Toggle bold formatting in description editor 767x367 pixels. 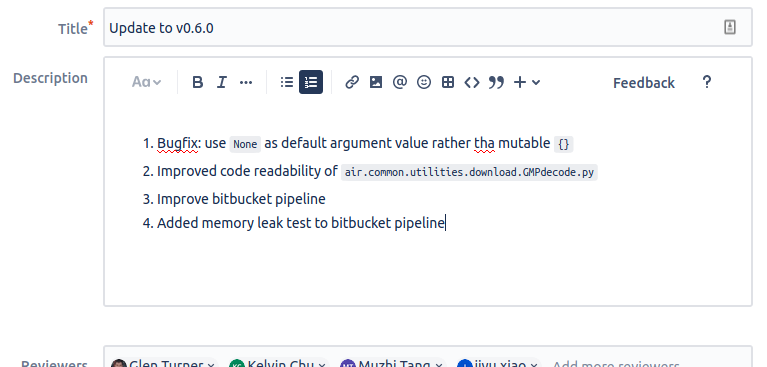pyautogui.click(x=198, y=82)
